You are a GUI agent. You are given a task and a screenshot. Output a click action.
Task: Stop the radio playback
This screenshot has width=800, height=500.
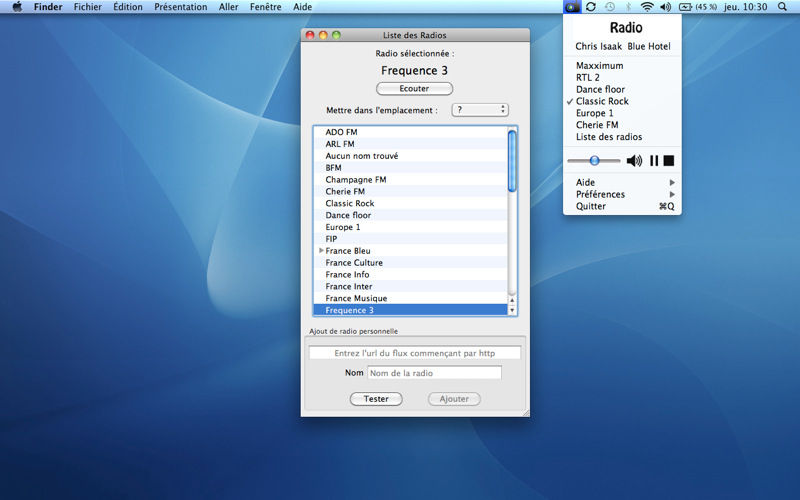668,161
